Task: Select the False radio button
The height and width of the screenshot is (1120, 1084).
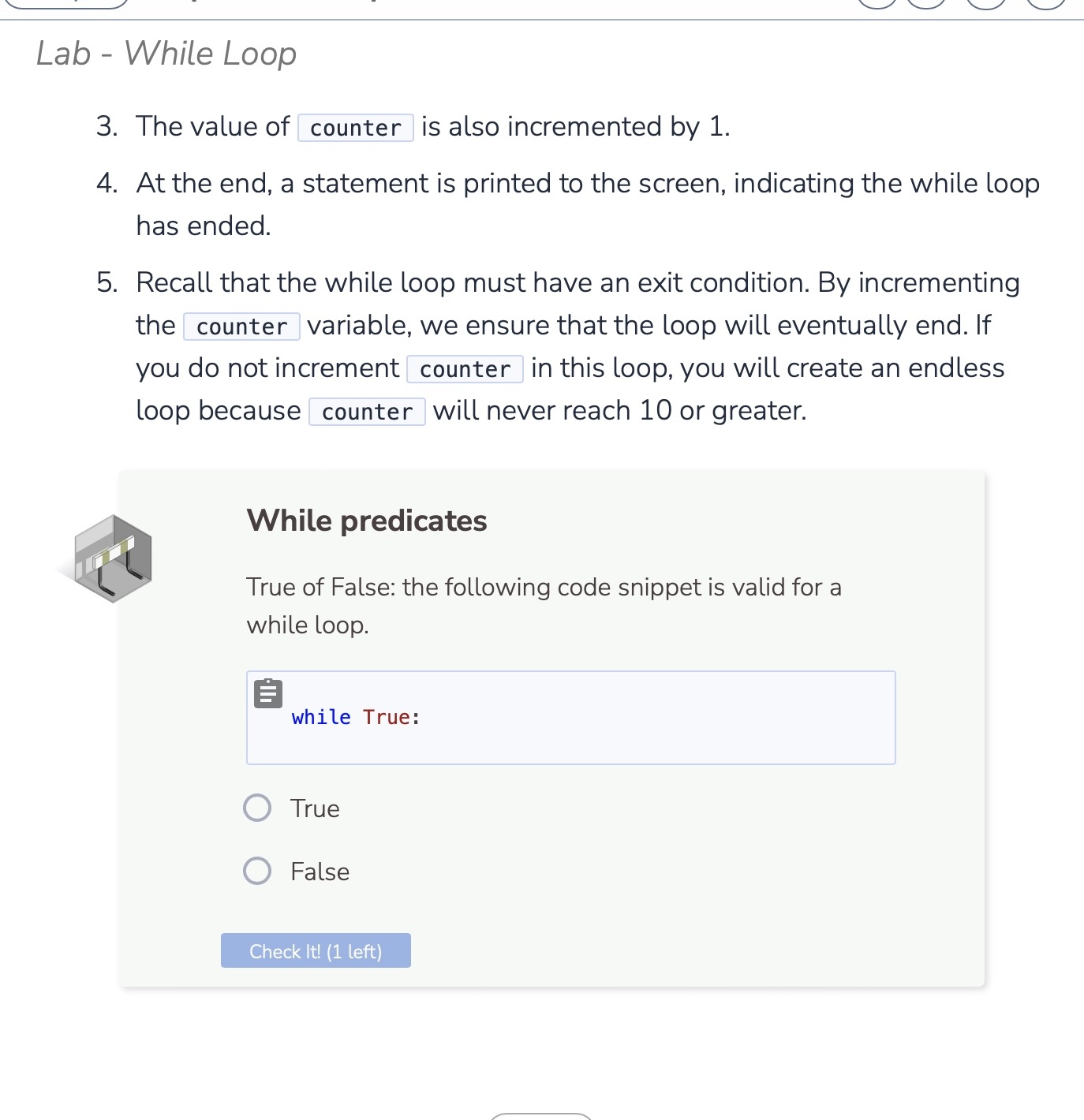Action: [x=256, y=871]
